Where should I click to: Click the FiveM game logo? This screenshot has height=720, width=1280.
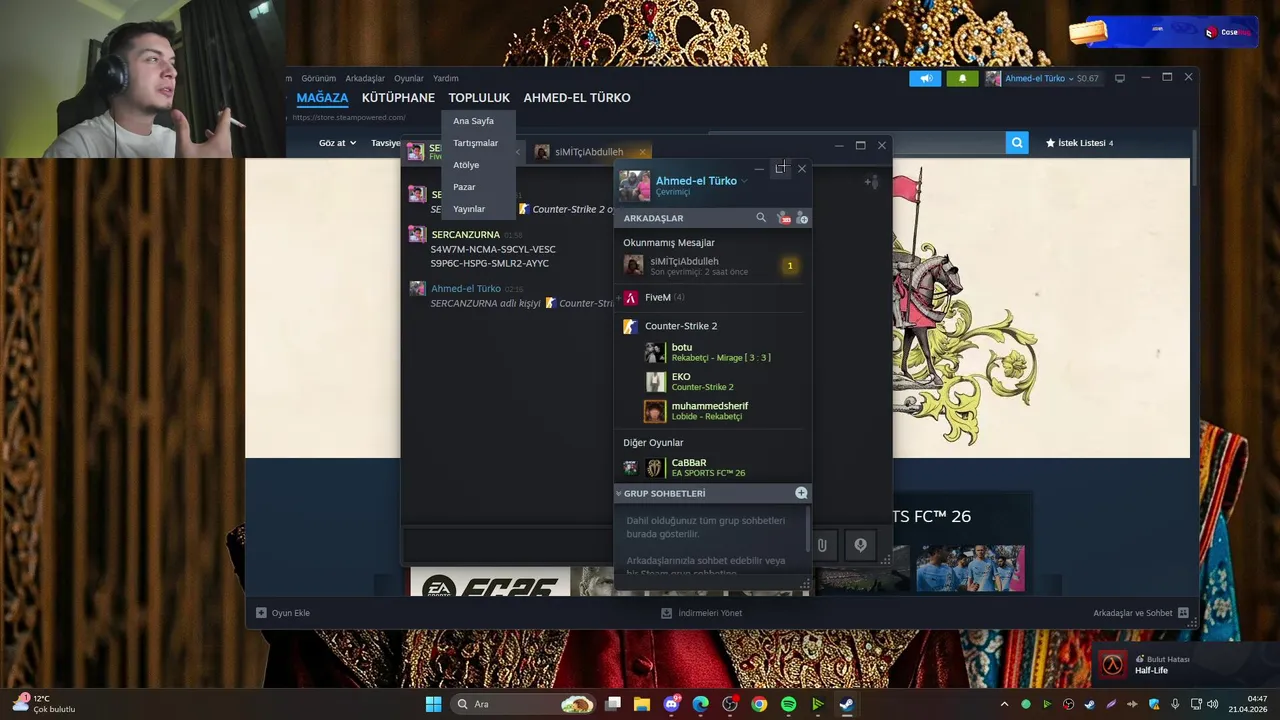(x=631, y=297)
